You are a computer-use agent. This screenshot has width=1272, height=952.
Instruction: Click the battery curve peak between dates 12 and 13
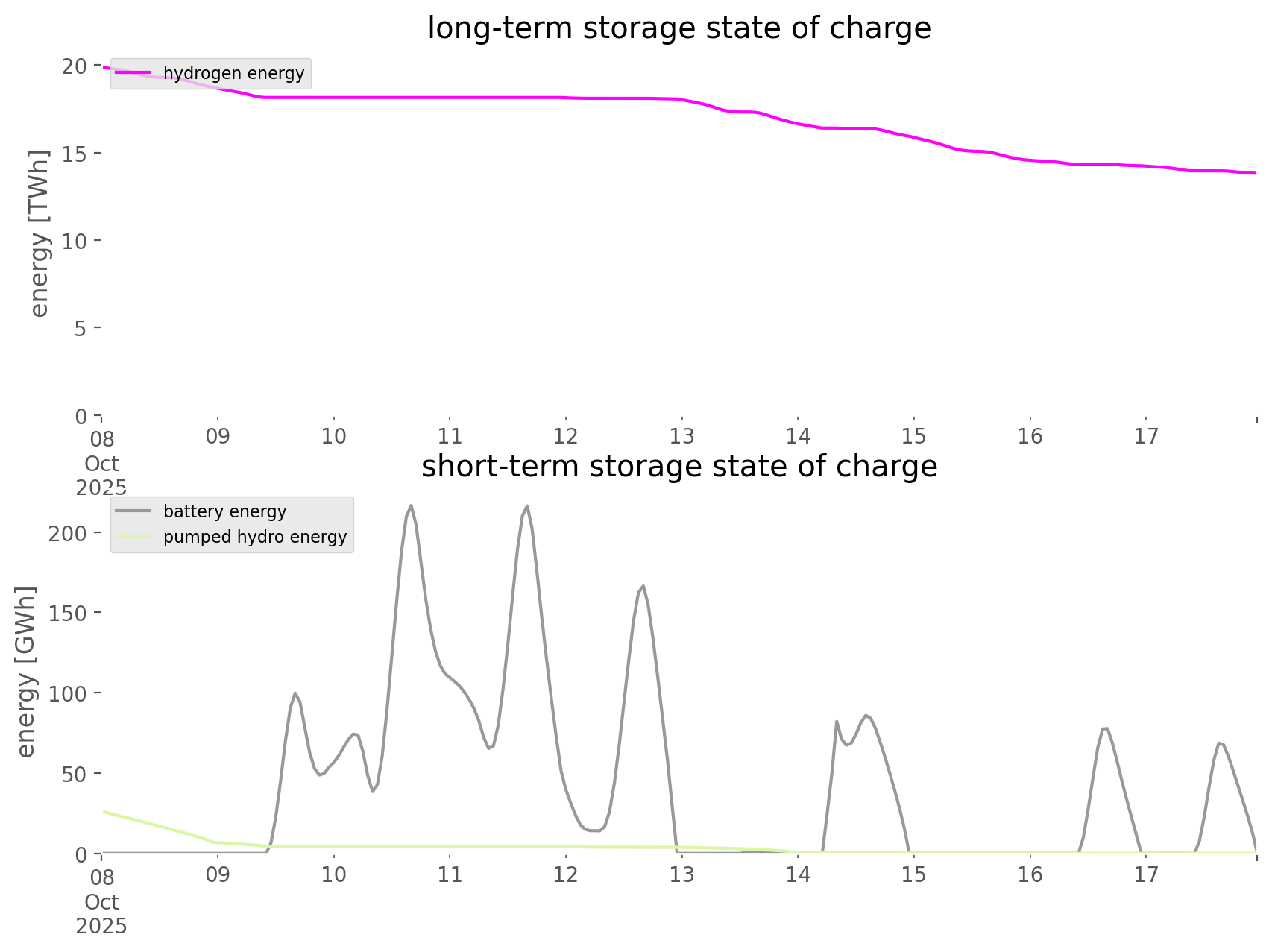[x=643, y=587]
